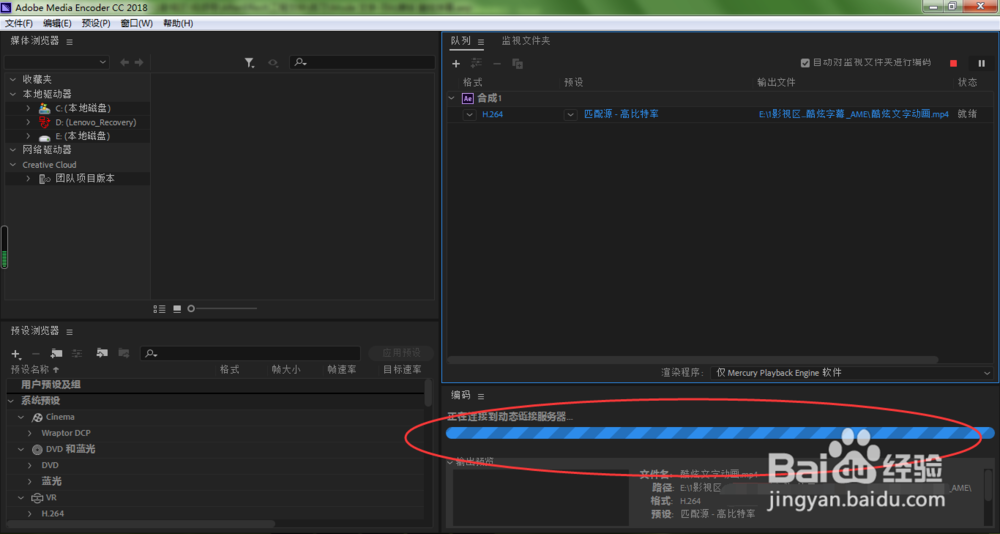This screenshot has width=1000, height=534.
Task: Click the After Effects icon of 合成1
Action: coord(467,98)
